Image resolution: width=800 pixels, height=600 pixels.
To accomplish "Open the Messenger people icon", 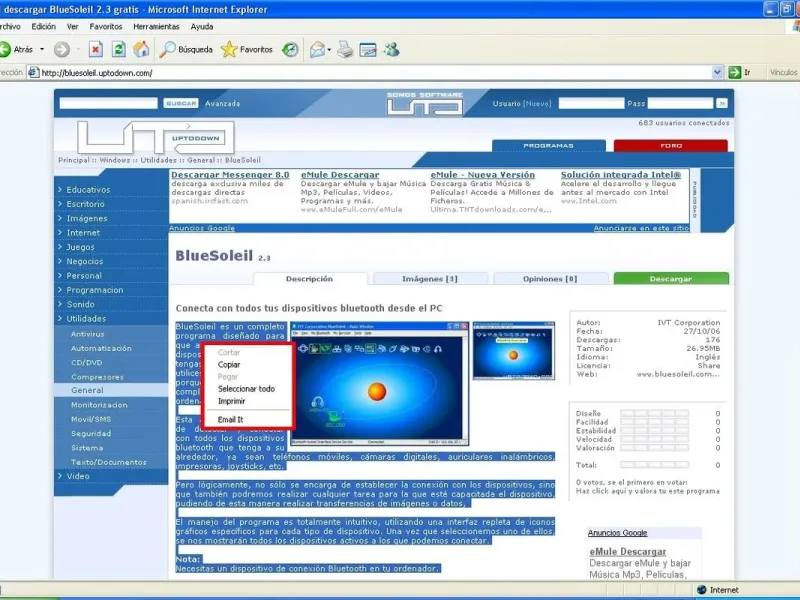I will click(391, 49).
